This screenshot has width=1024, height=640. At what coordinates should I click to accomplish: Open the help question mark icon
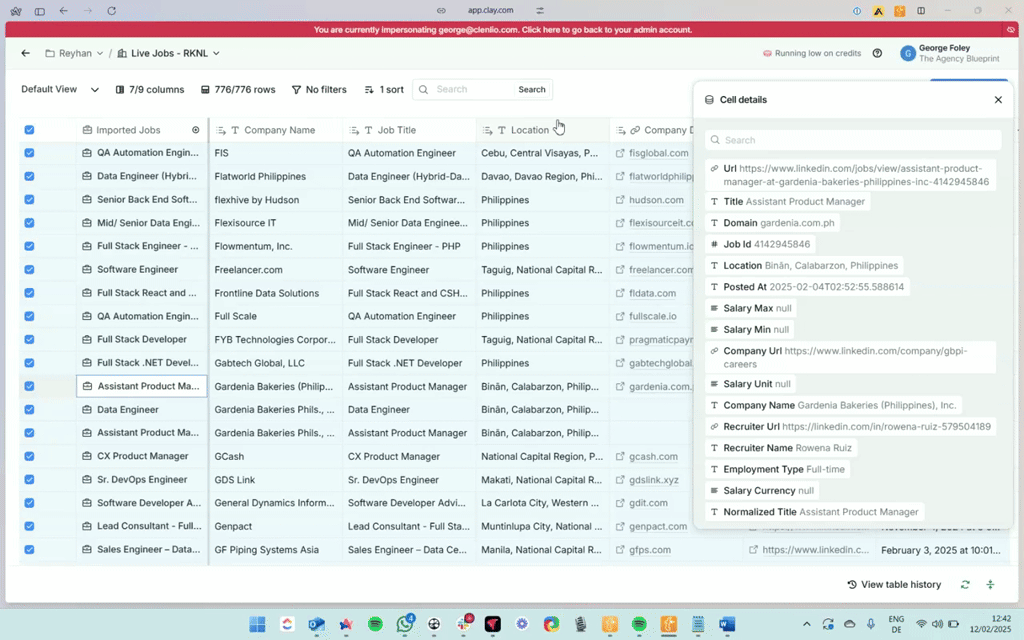pyautogui.click(x=877, y=53)
